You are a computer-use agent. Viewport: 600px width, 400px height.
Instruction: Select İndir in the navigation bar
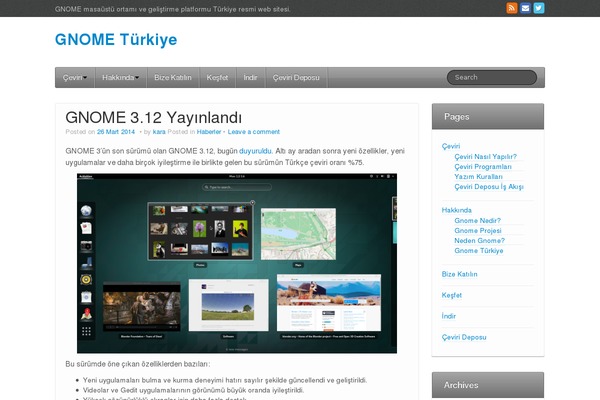[251, 78]
